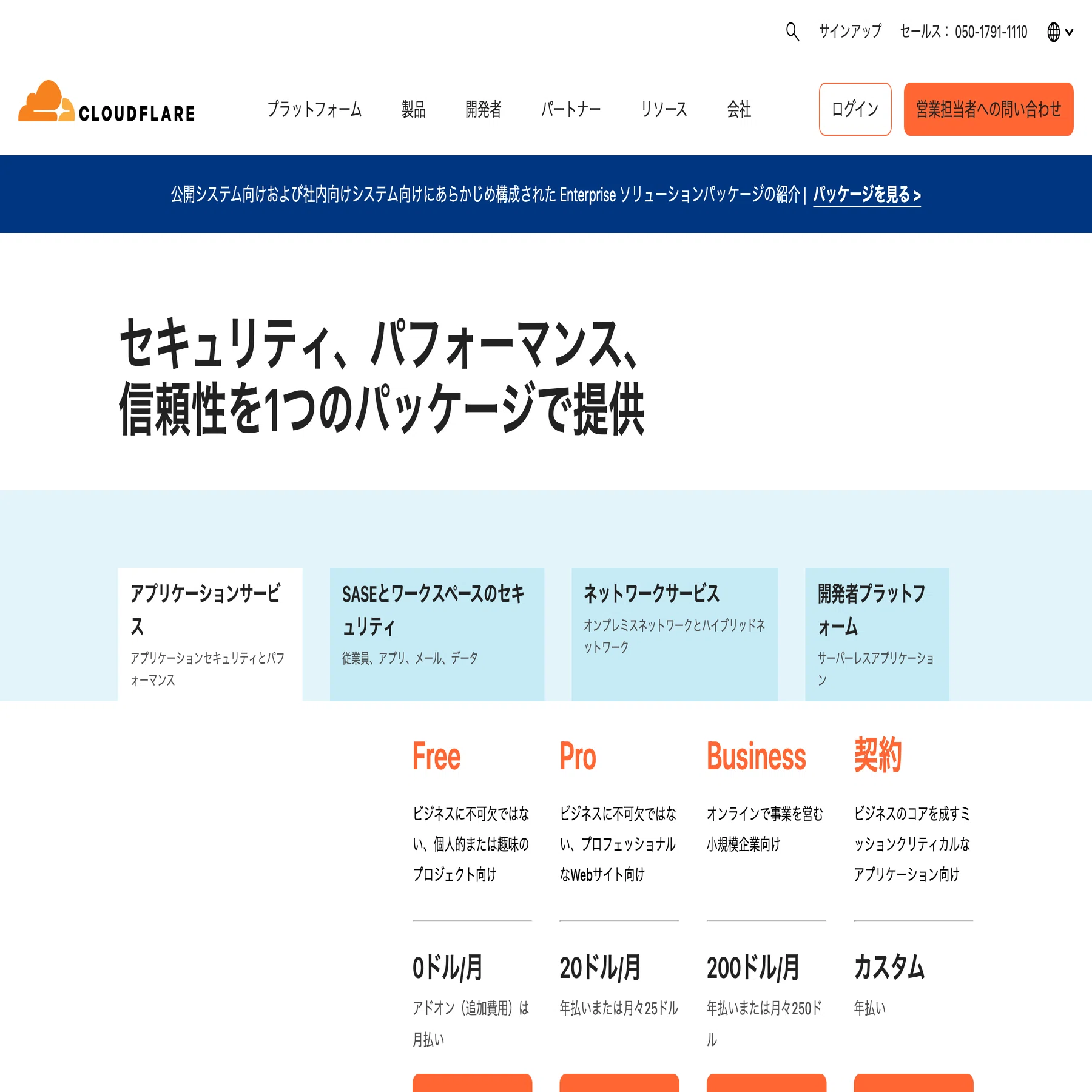Click the 20ドル/月 price text
Viewport: 1092px width, 1092px height.
(x=600, y=968)
